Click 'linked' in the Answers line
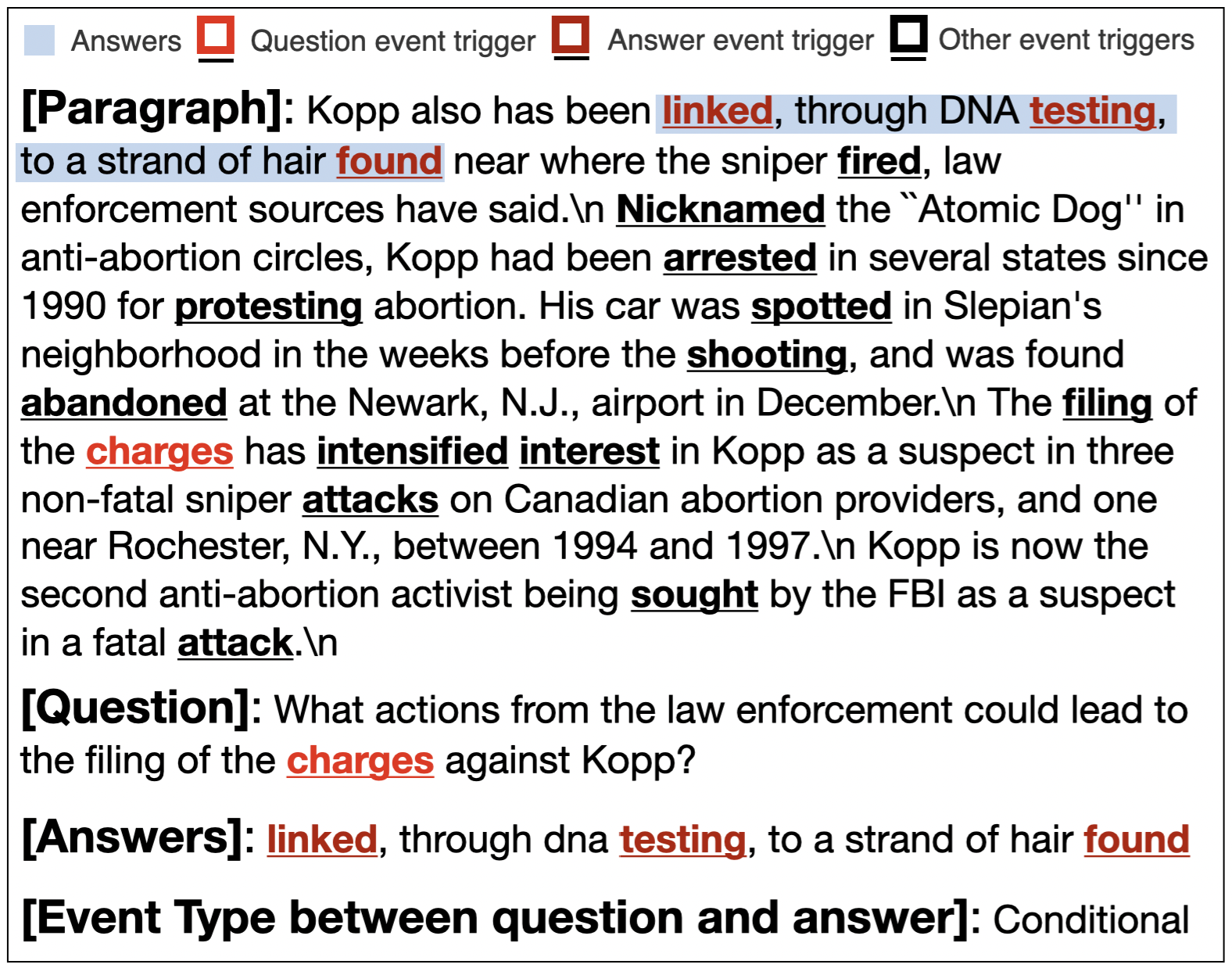The image size is (1232, 968). tap(322, 840)
